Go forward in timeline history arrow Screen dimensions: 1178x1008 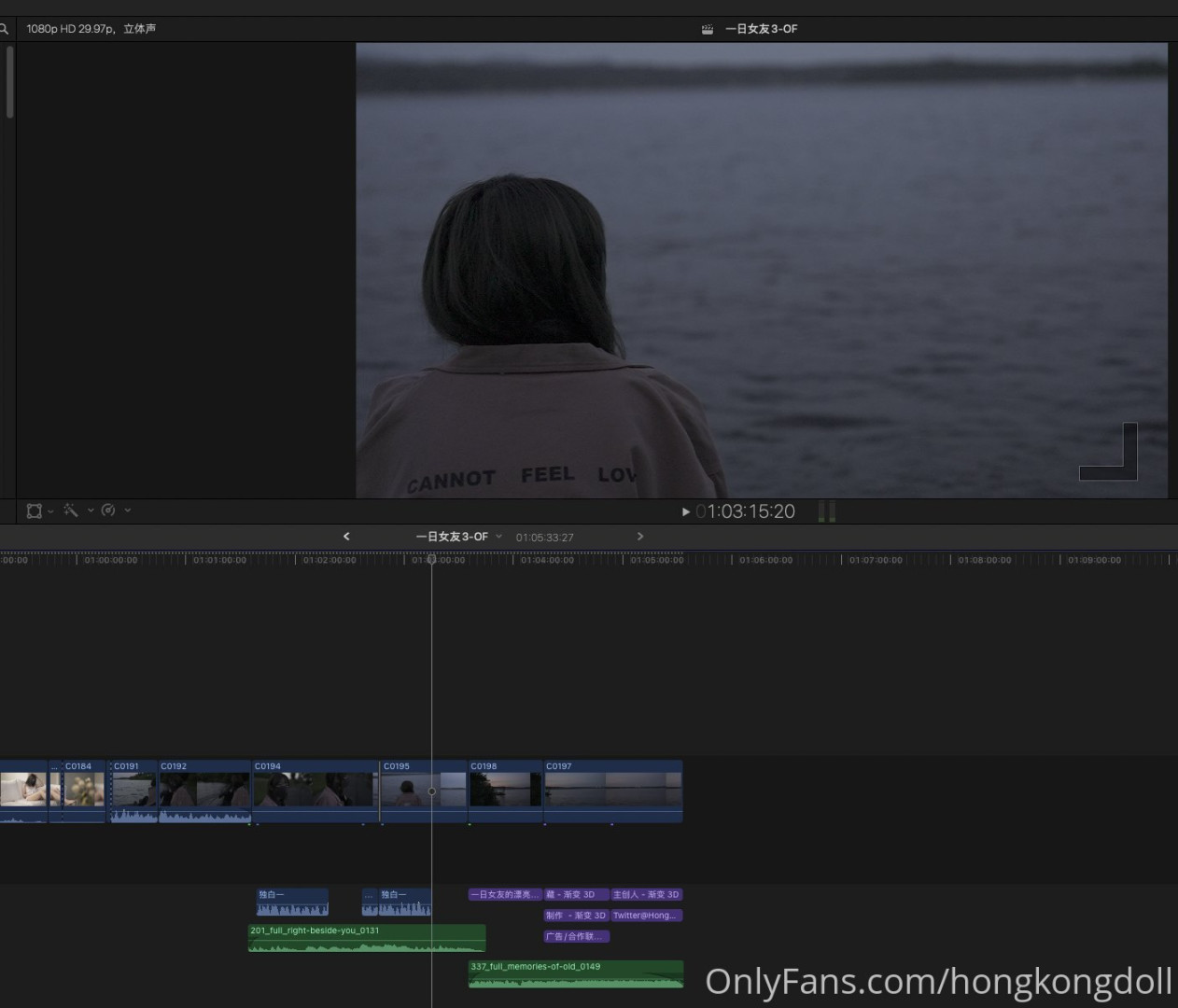(640, 537)
